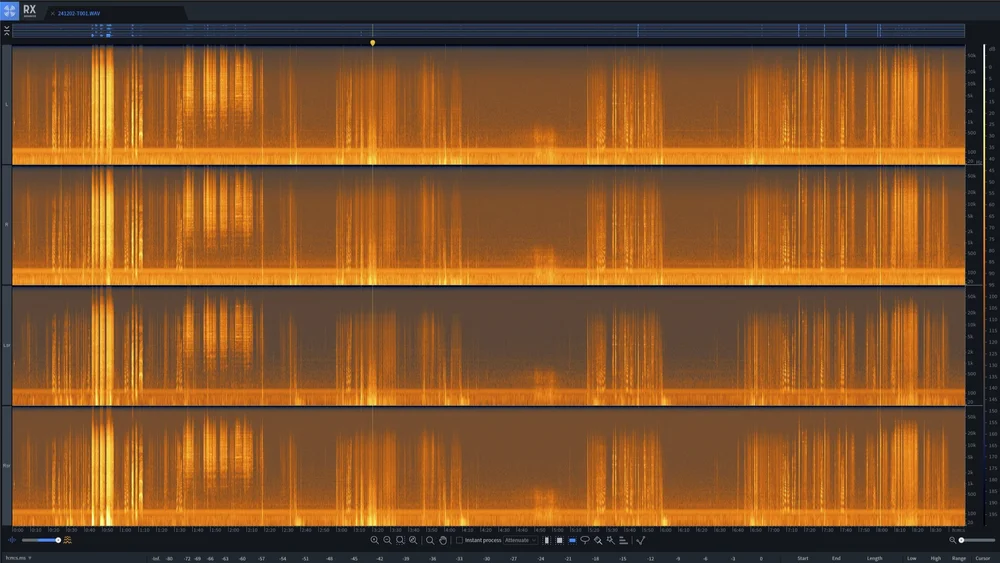
Task: Click the time ruler below the spectrogram
Action: pyautogui.click(x=489, y=530)
